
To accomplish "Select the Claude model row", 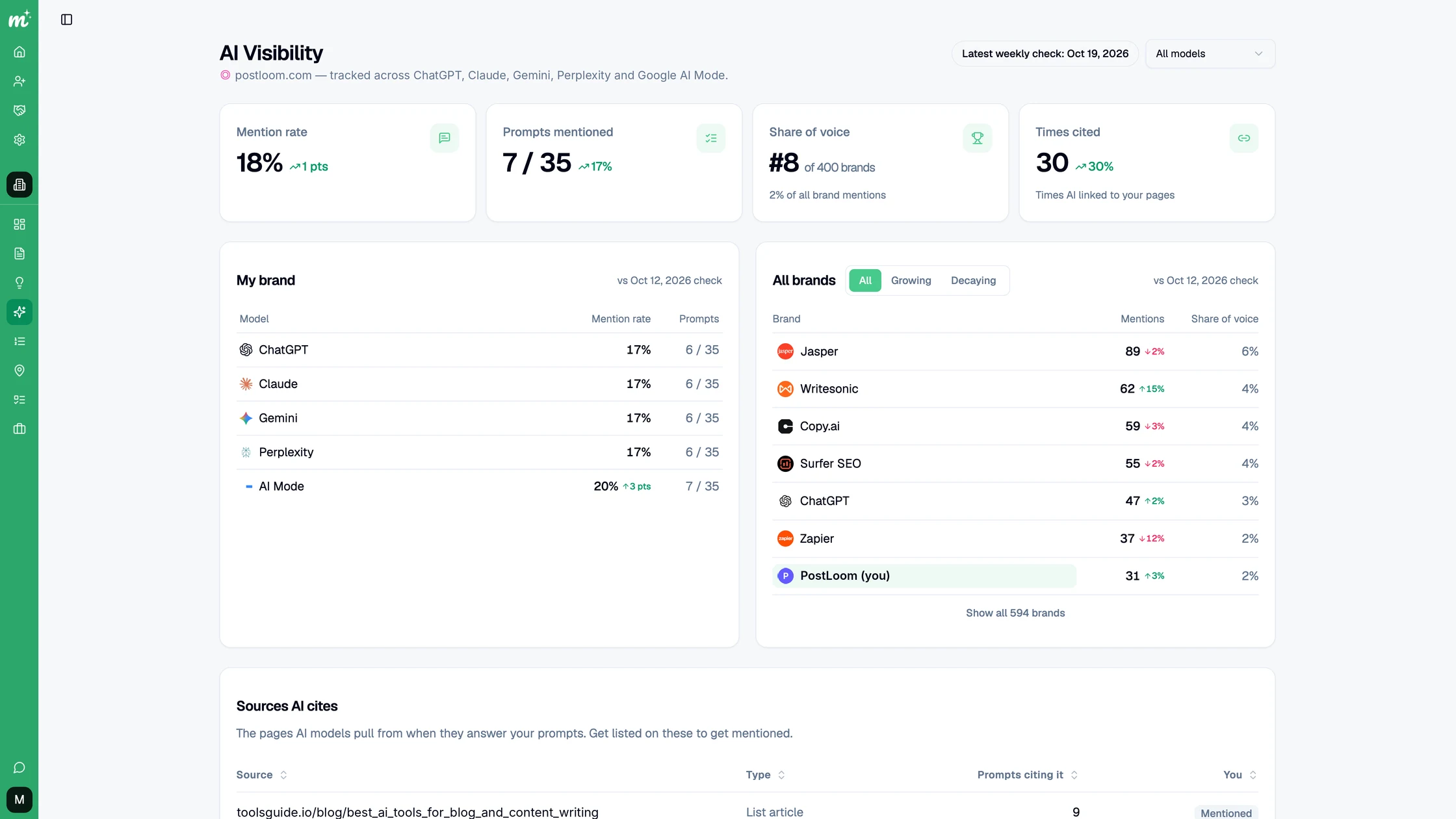I will [479, 384].
